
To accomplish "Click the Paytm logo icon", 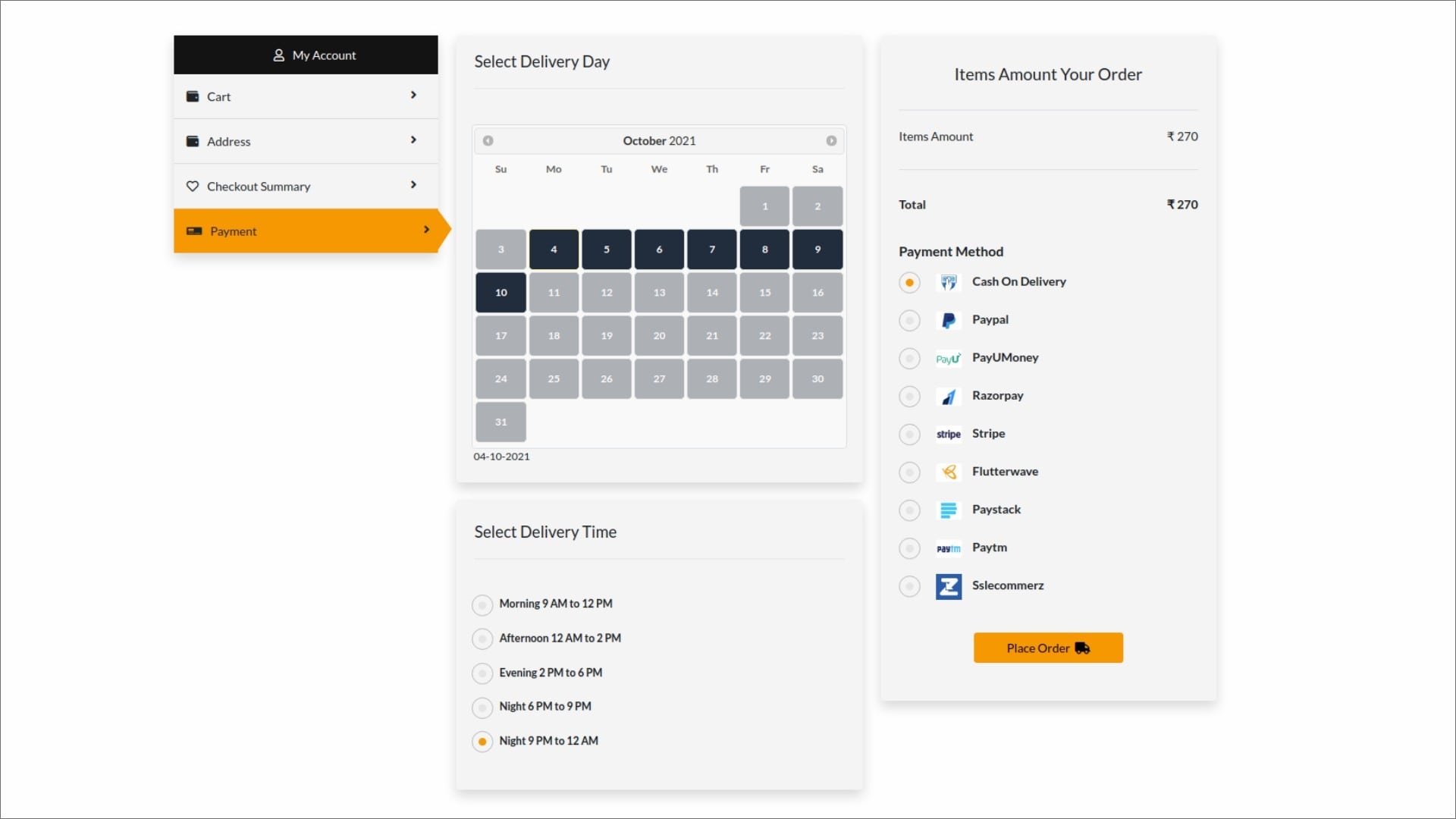I will coord(949,548).
